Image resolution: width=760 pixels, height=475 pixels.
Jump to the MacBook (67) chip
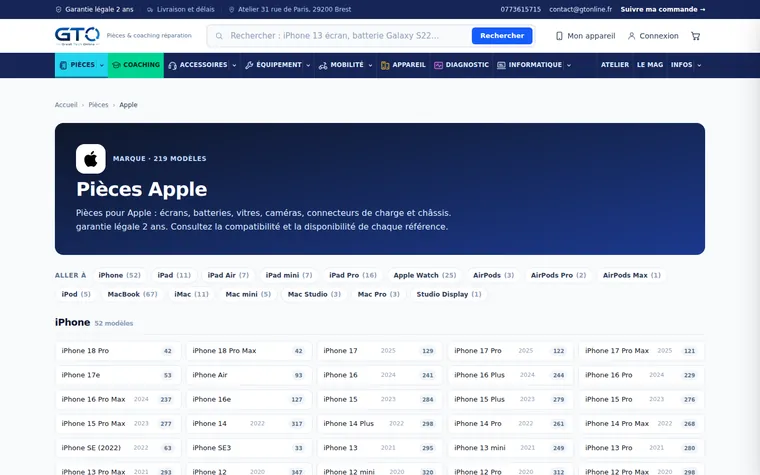click(132, 294)
